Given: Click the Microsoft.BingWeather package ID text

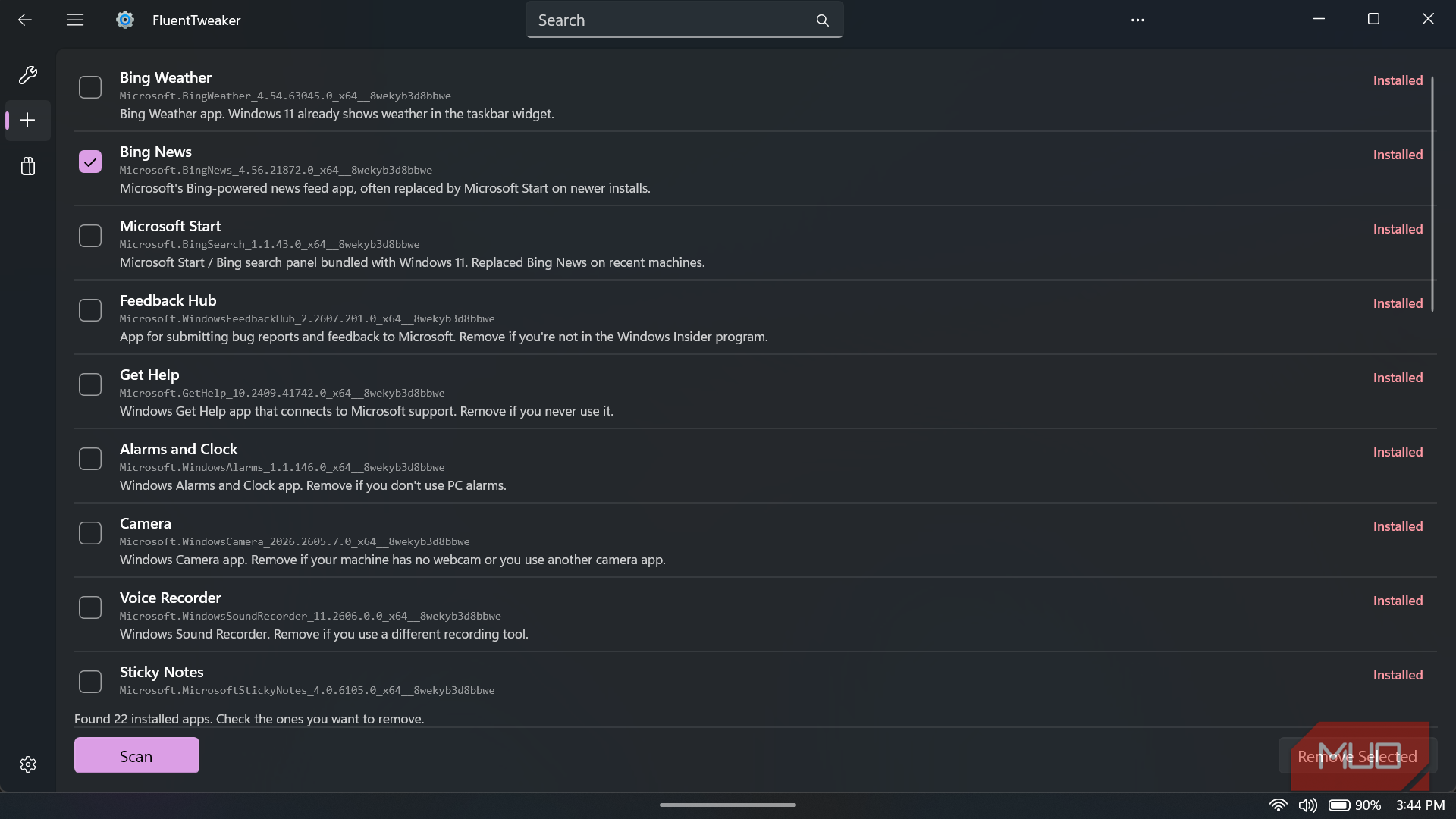Looking at the screenshot, I should click(285, 96).
